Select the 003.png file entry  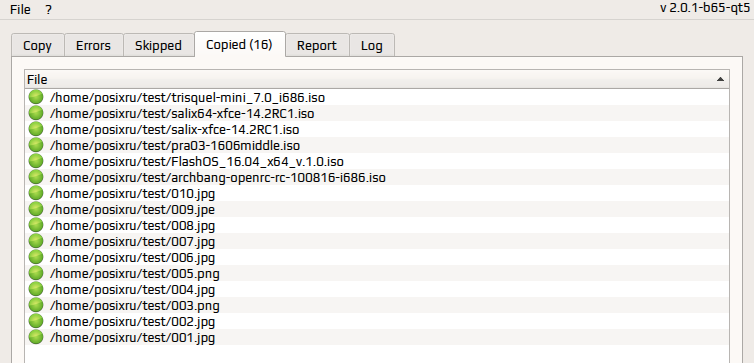tap(377, 305)
